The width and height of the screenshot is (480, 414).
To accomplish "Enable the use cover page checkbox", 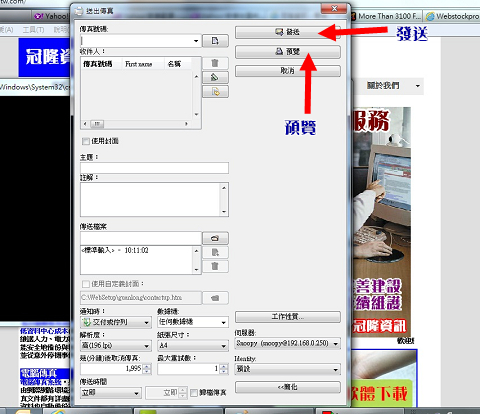I will [86, 141].
